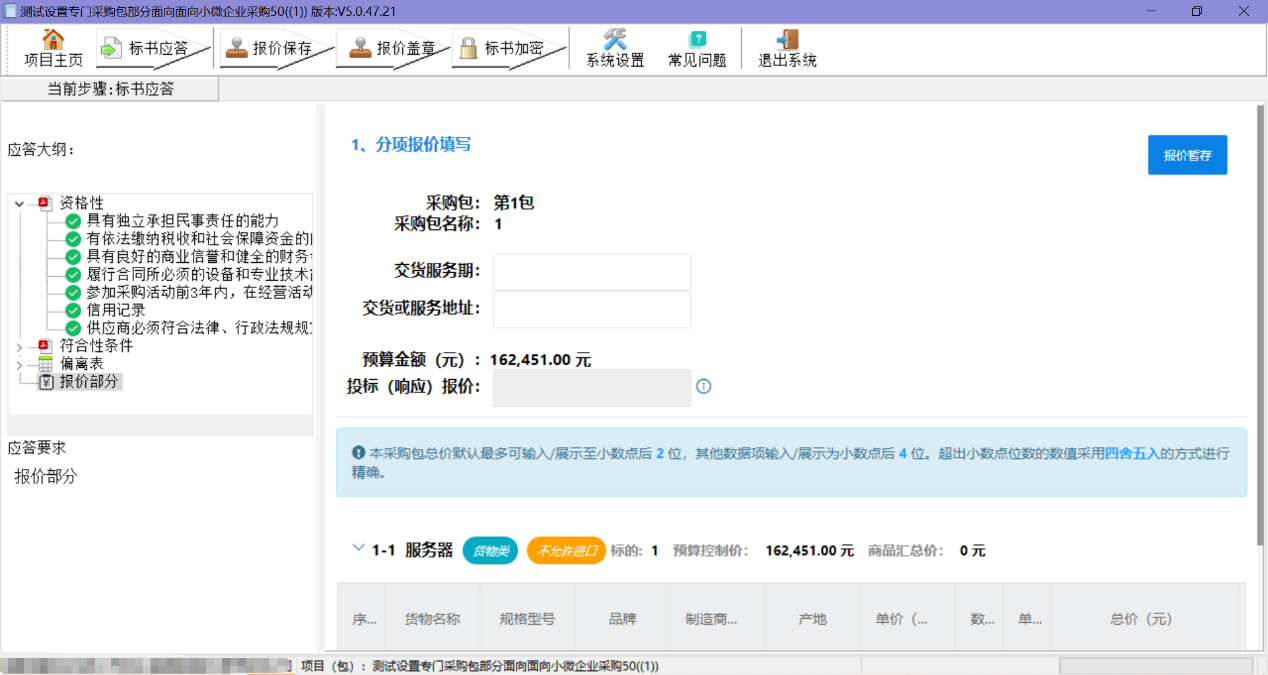
Task: Select the 信用记录 tree item
Action: pos(115,311)
